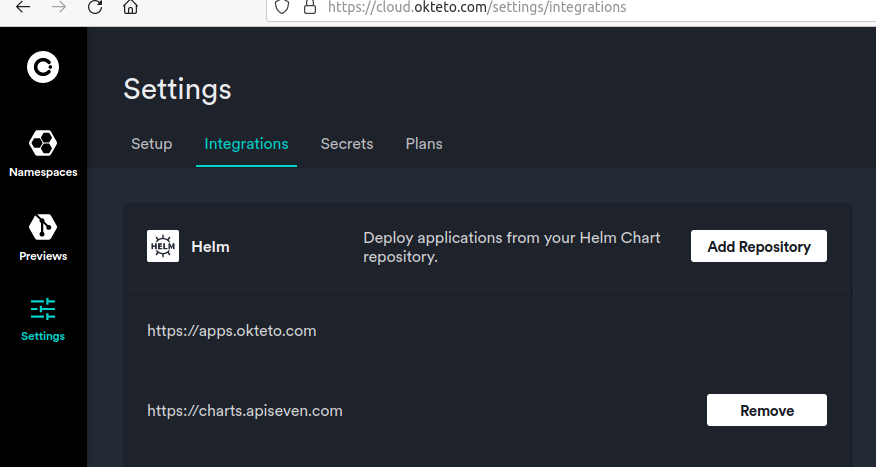
Task: Open the shield tracking protection info
Action: pos(282,7)
